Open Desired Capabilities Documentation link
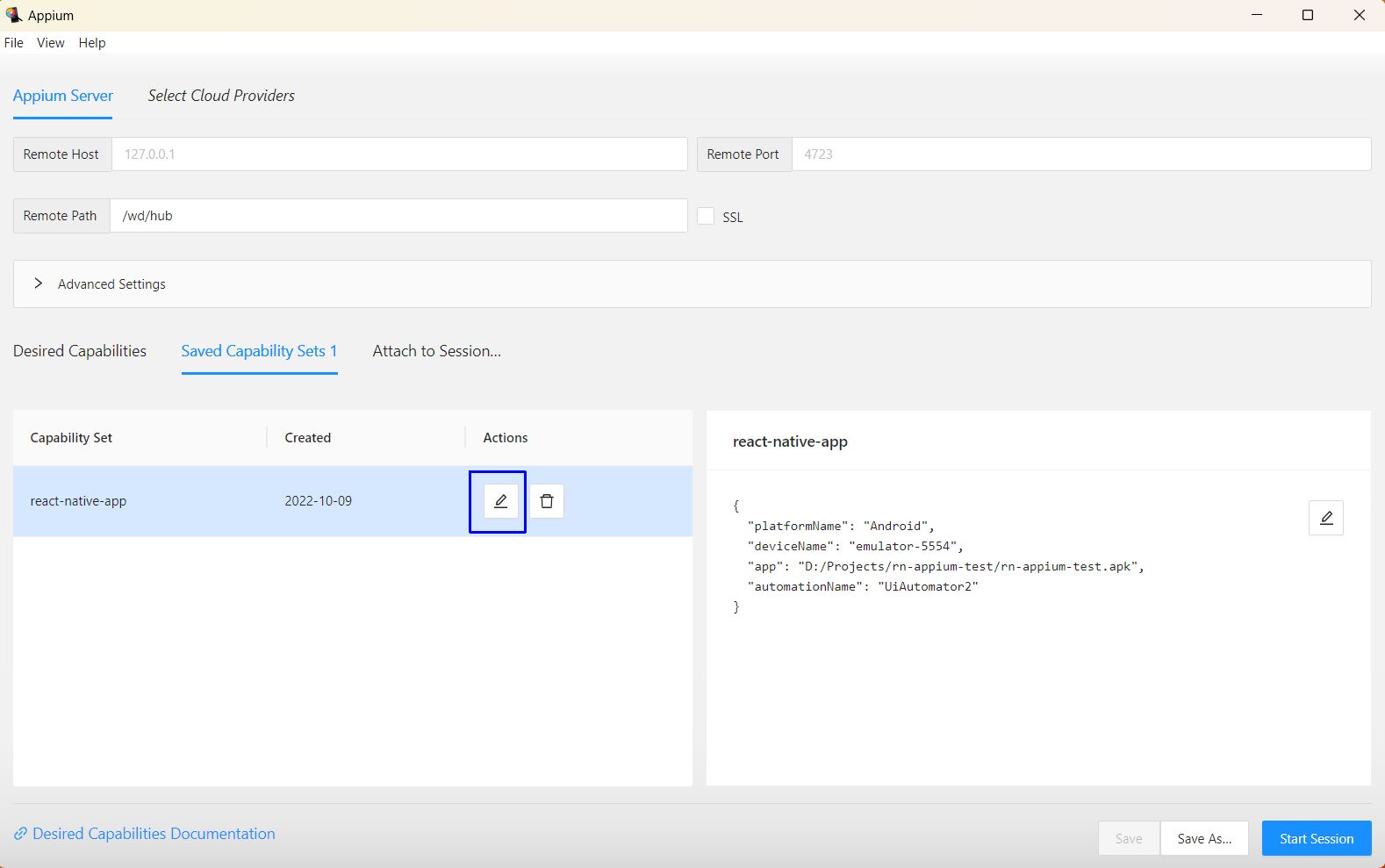 (154, 834)
